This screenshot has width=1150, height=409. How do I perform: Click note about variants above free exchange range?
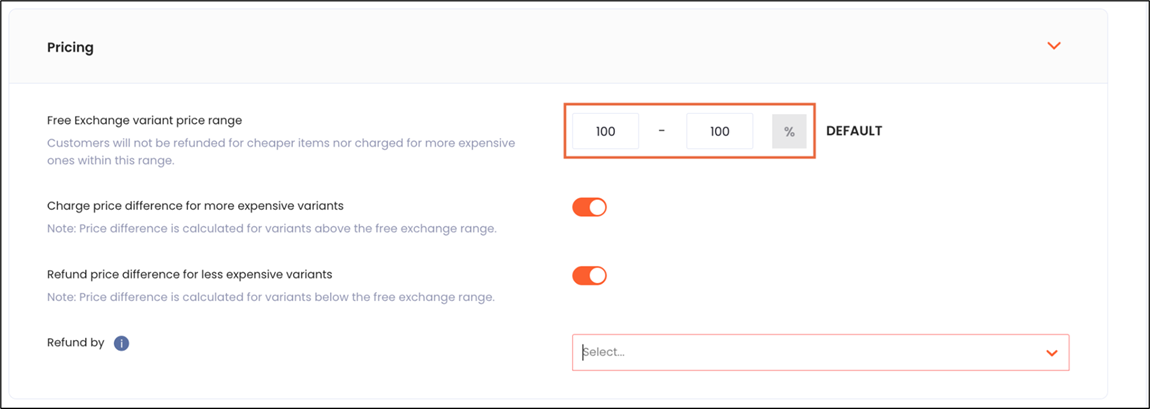pyautogui.click(x=271, y=229)
